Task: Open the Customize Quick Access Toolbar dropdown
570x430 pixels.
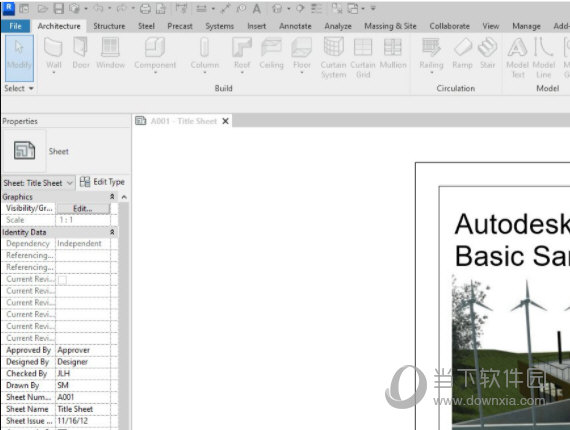Action: (x=373, y=8)
